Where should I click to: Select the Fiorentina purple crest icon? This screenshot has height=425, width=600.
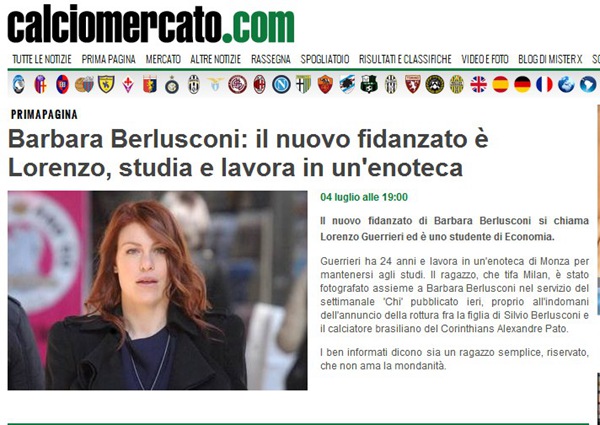(x=128, y=84)
